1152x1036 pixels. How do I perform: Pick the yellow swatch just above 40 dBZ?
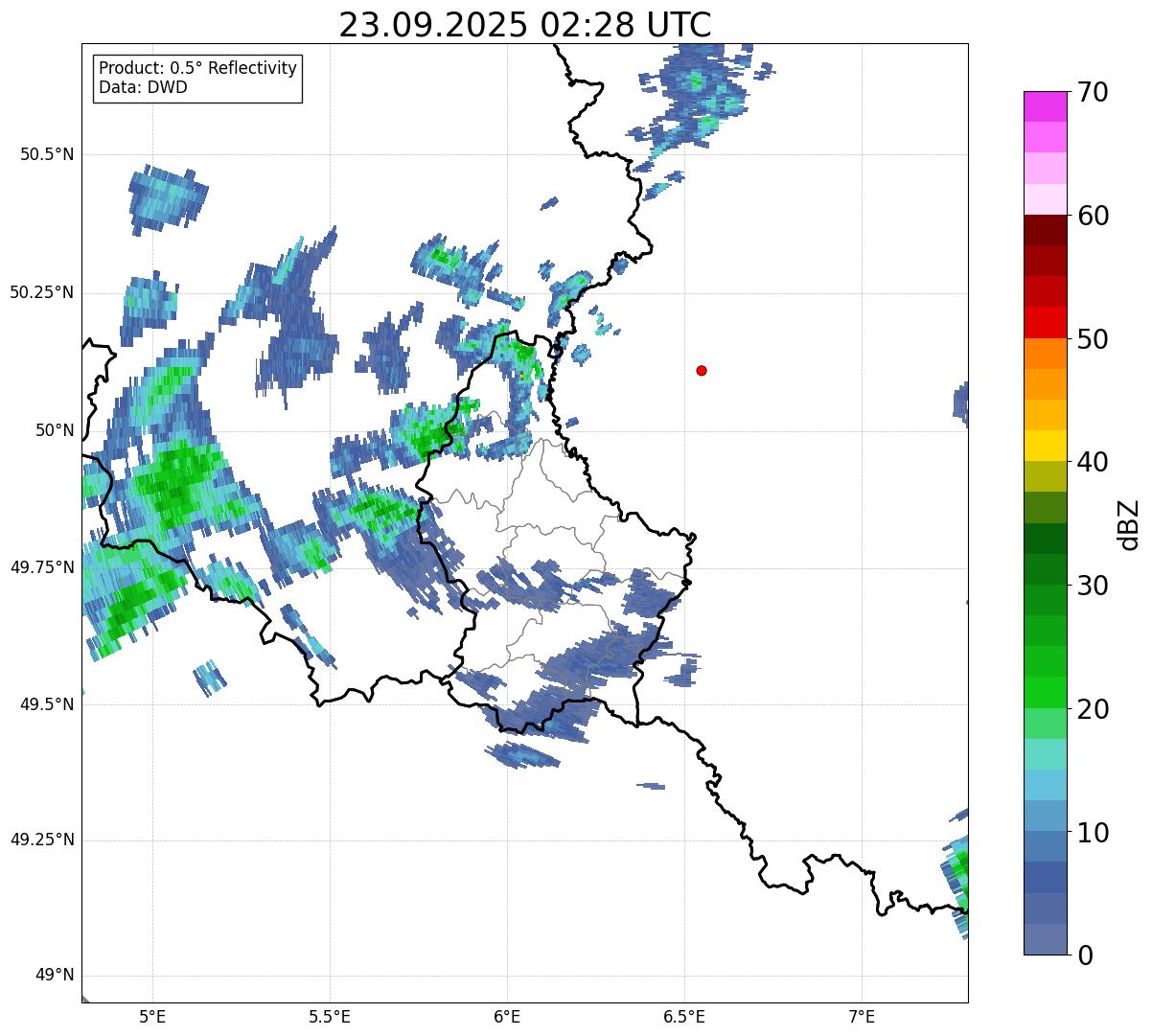tap(1046, 446)
